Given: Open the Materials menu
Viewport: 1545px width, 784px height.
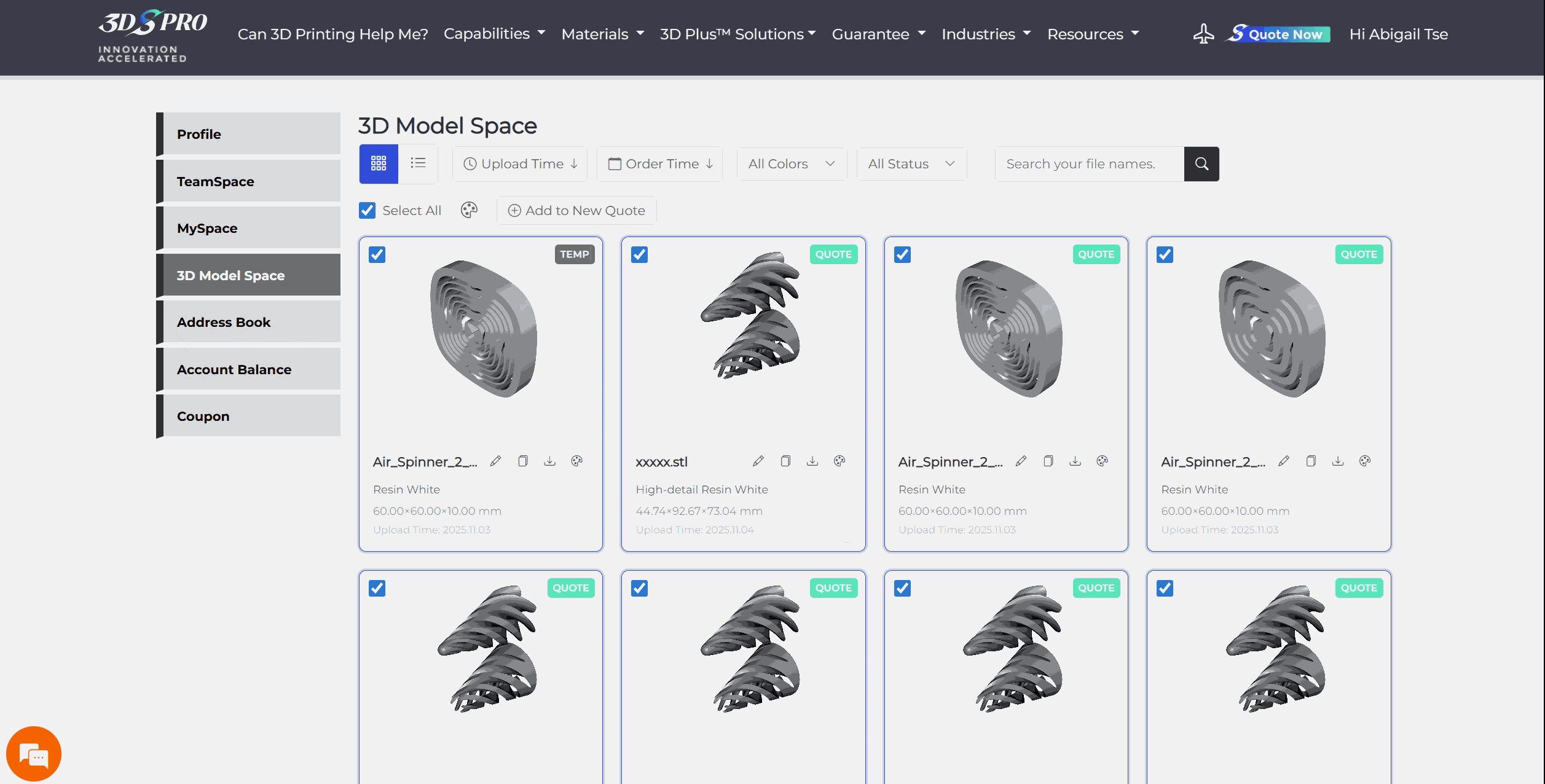Looking at the screenshot, I should coord(602,34).
